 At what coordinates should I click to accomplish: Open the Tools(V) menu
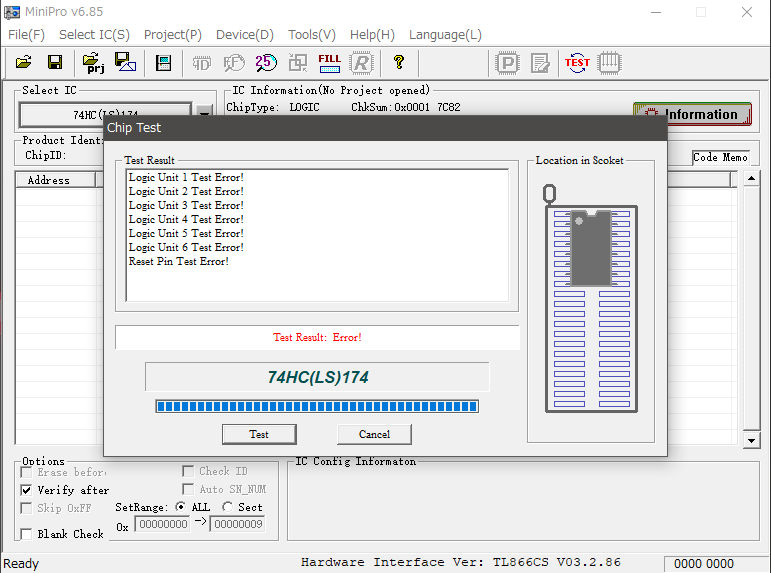(312, 34)
